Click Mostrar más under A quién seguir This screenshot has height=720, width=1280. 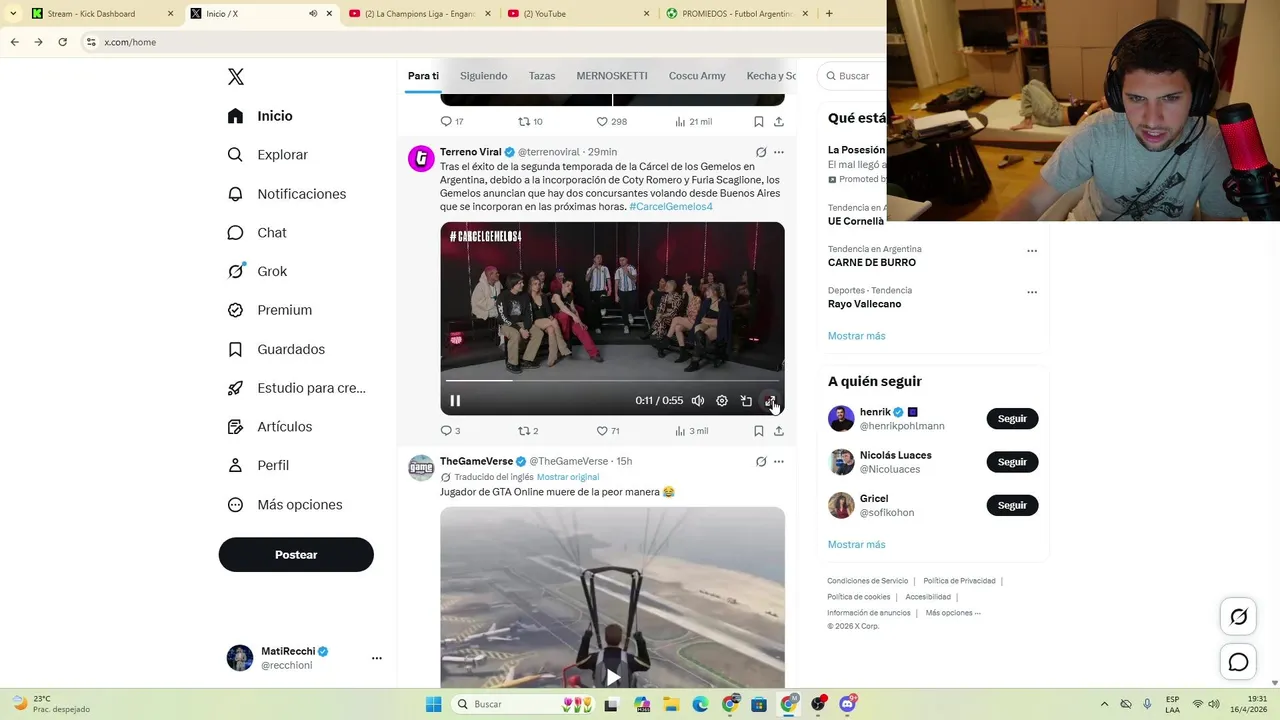pos(857,545)
